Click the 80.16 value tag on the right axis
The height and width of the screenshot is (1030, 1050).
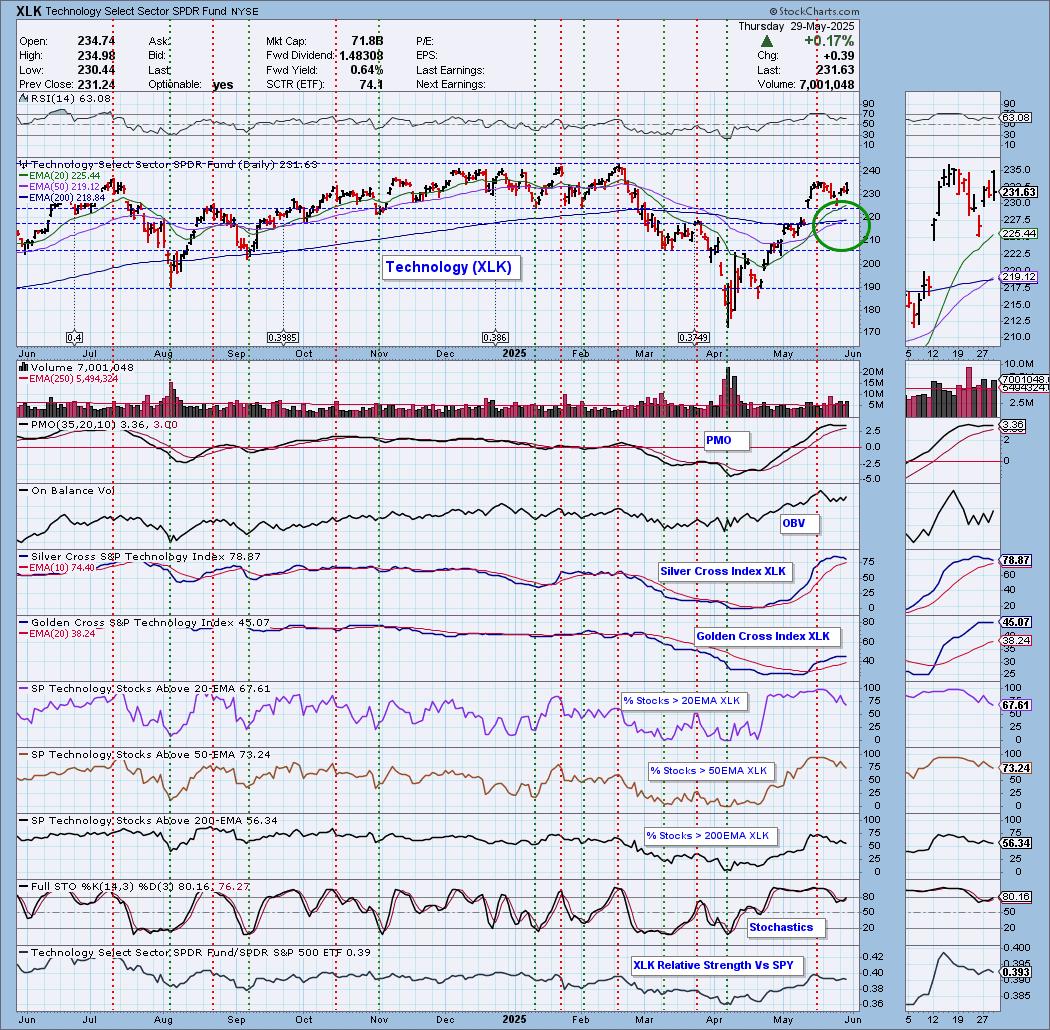point(1017,897)
